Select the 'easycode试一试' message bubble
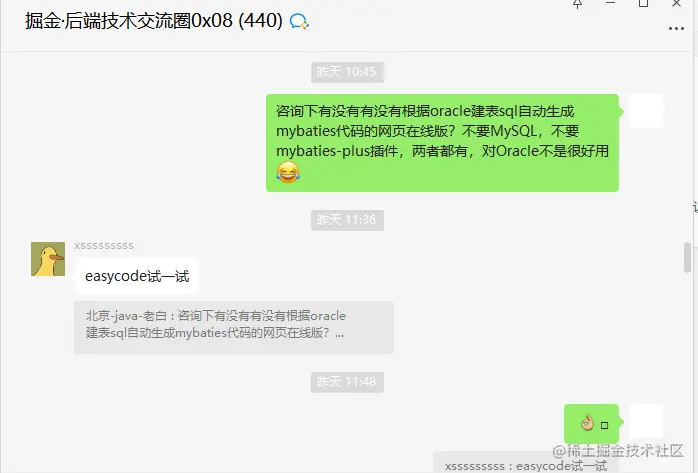Viewport: 698px width, 473px height. click(x=137, y=276)
